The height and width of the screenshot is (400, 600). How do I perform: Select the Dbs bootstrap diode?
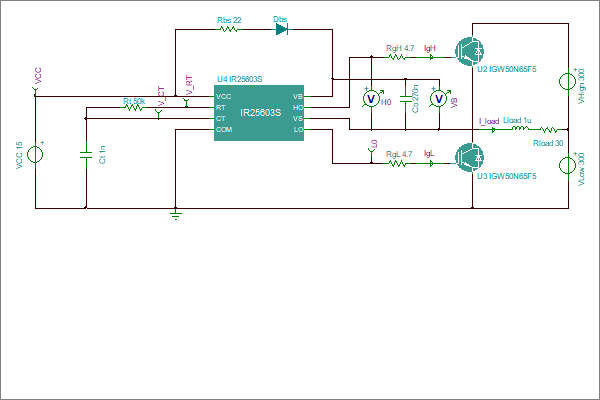click(x=282, y=29)
